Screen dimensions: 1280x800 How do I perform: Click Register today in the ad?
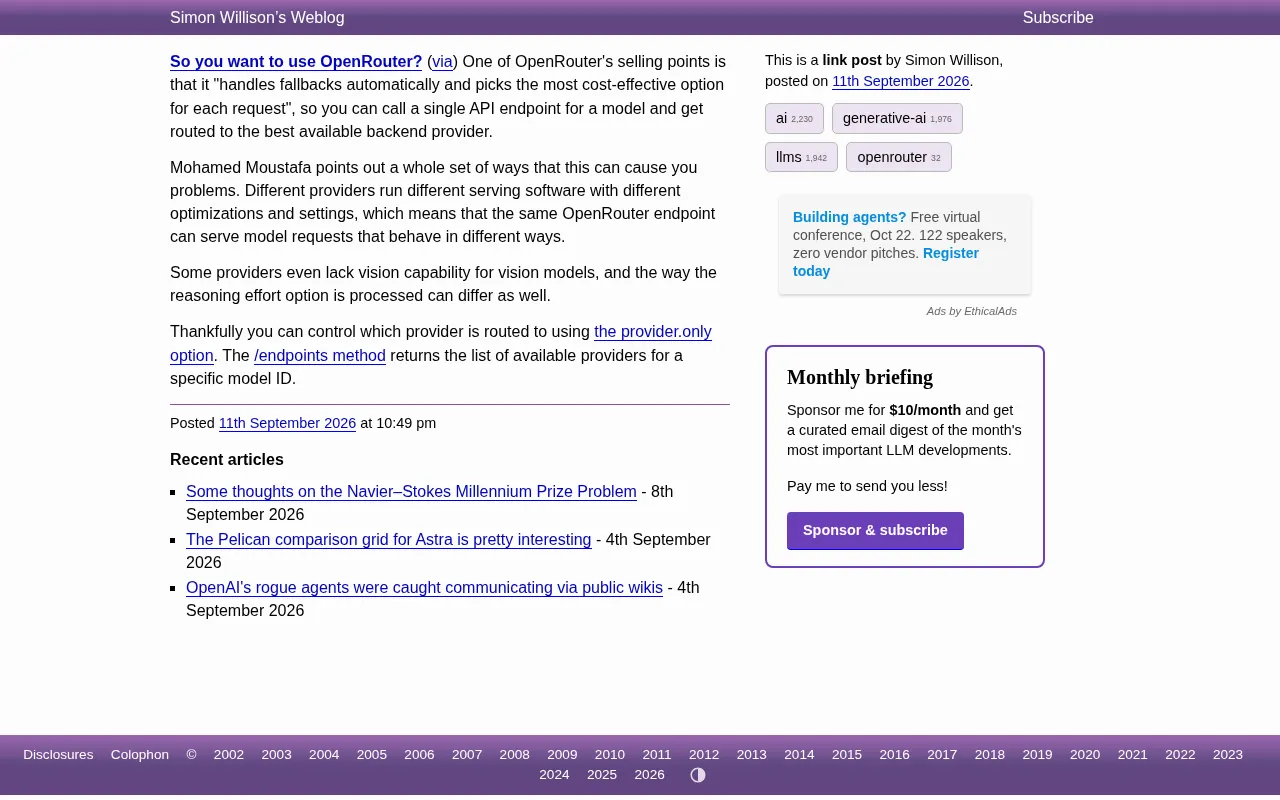pyautogui.click(x=886, y=262)
